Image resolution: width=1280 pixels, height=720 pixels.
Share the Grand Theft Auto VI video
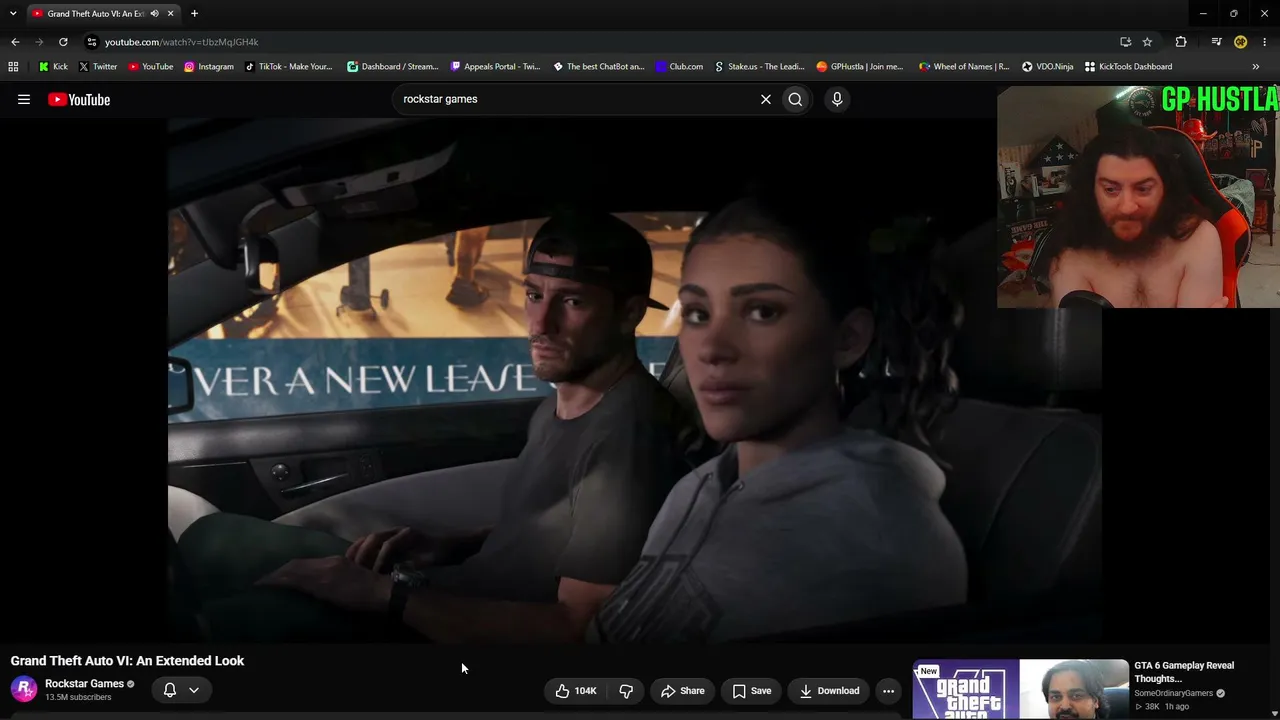tap(682, 691)
